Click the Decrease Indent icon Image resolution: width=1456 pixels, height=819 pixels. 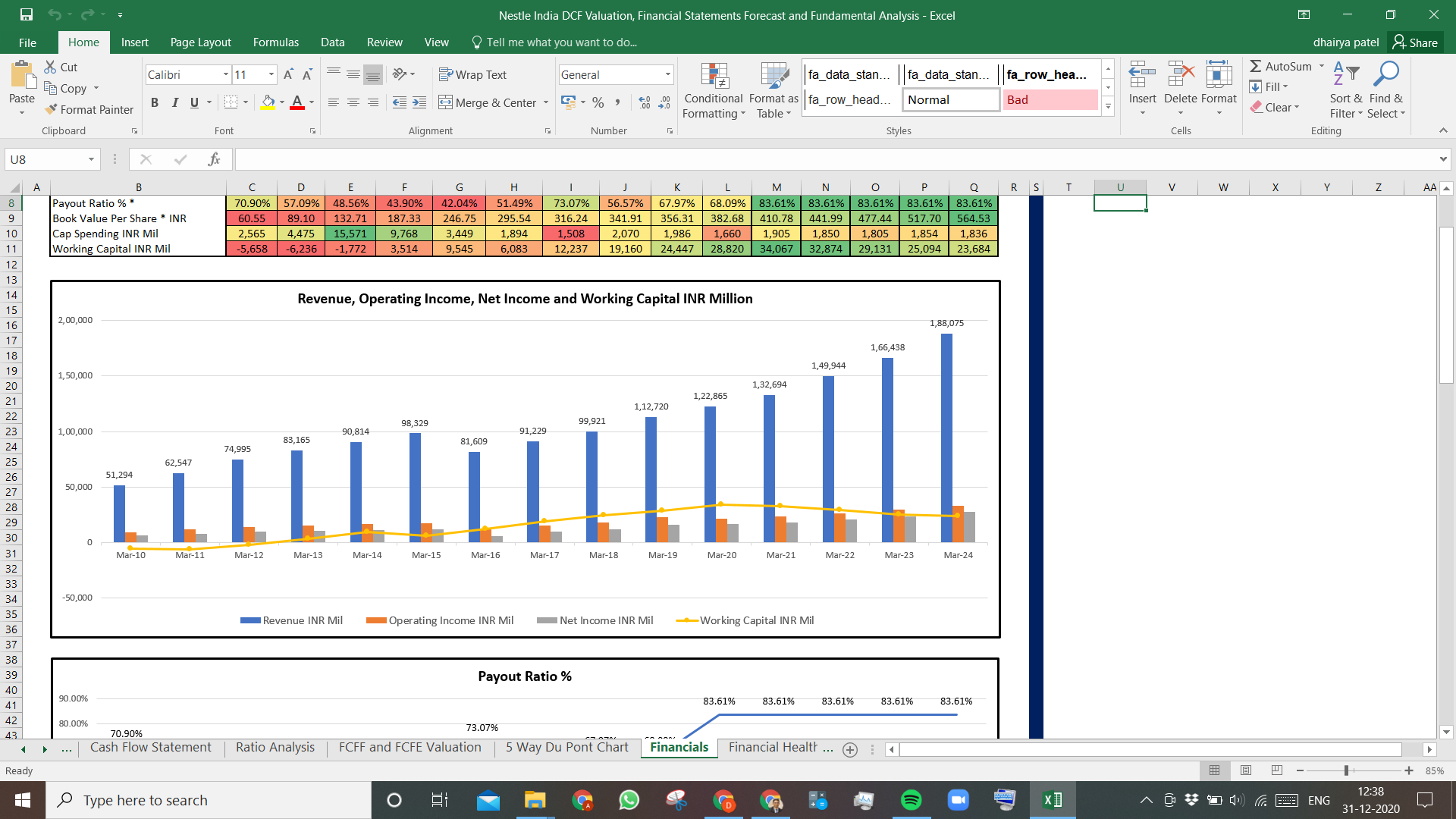(400, 102)
